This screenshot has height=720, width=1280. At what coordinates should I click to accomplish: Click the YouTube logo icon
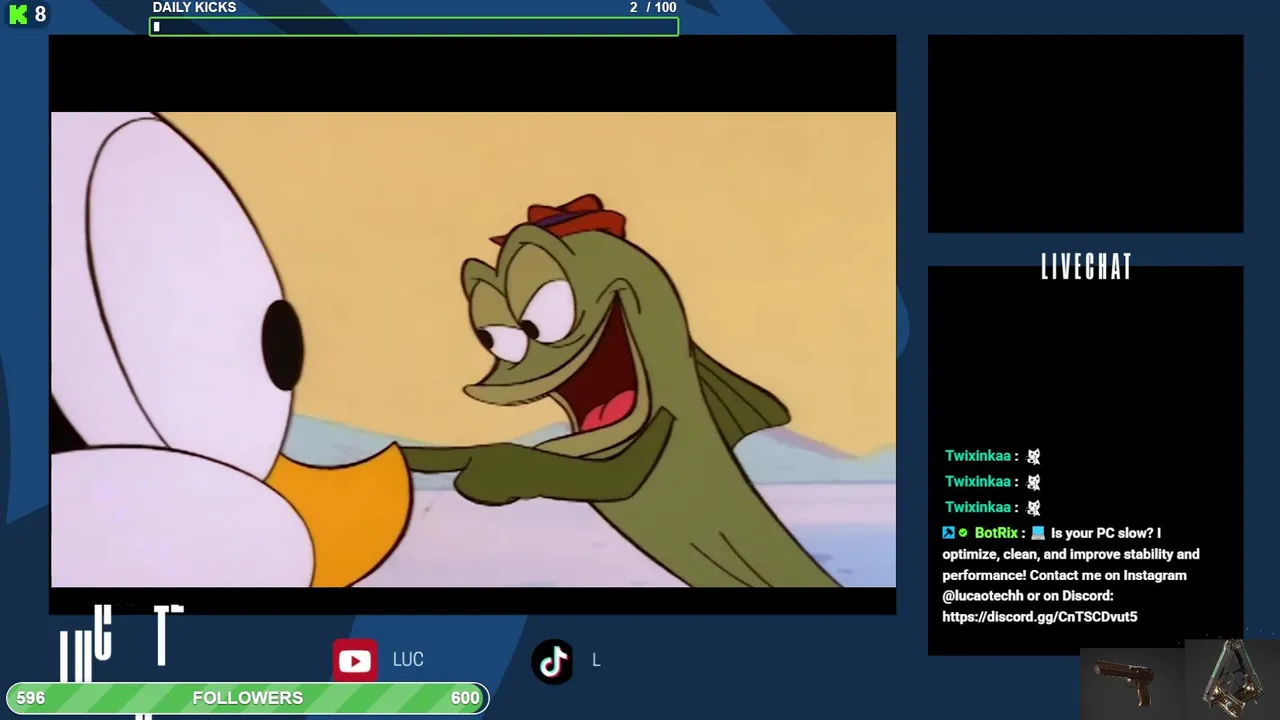click(354, 661)
